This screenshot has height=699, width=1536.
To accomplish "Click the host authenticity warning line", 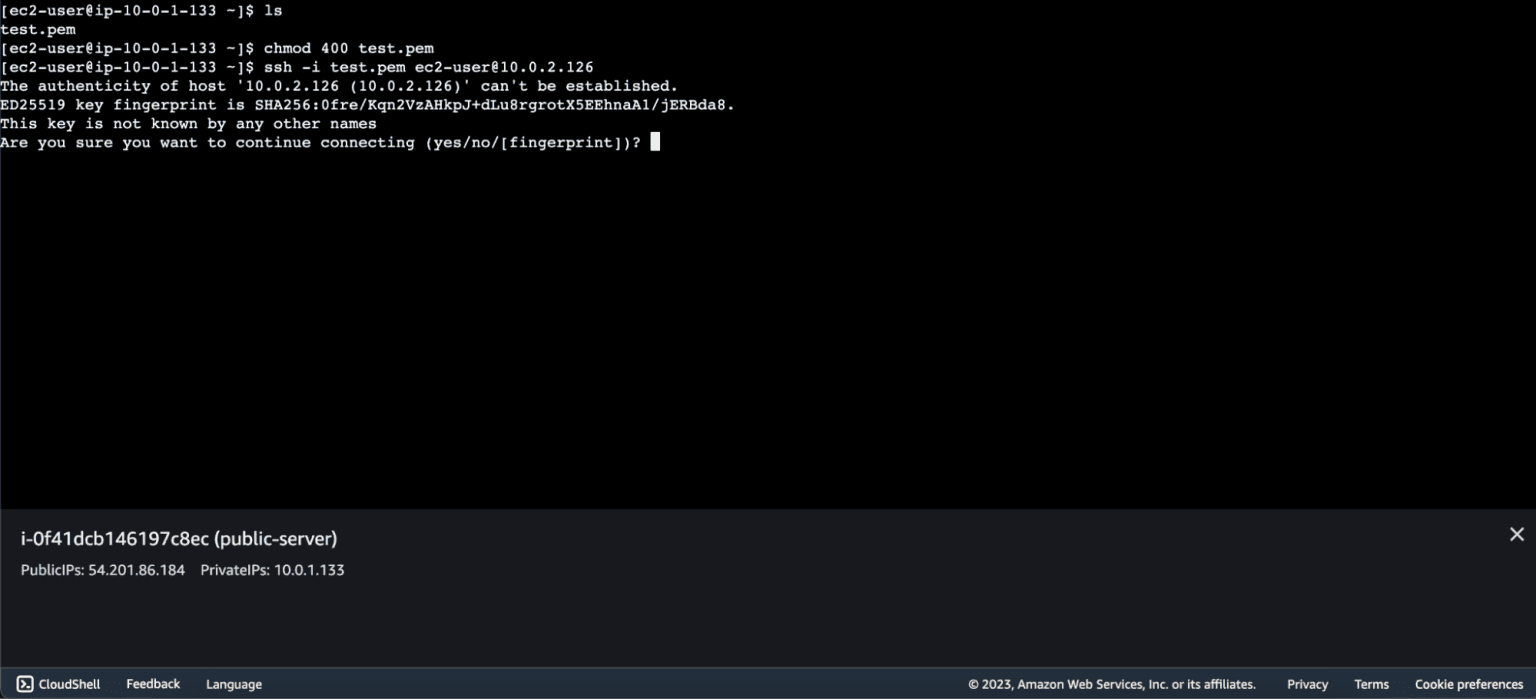I will (x=338, y=86).
